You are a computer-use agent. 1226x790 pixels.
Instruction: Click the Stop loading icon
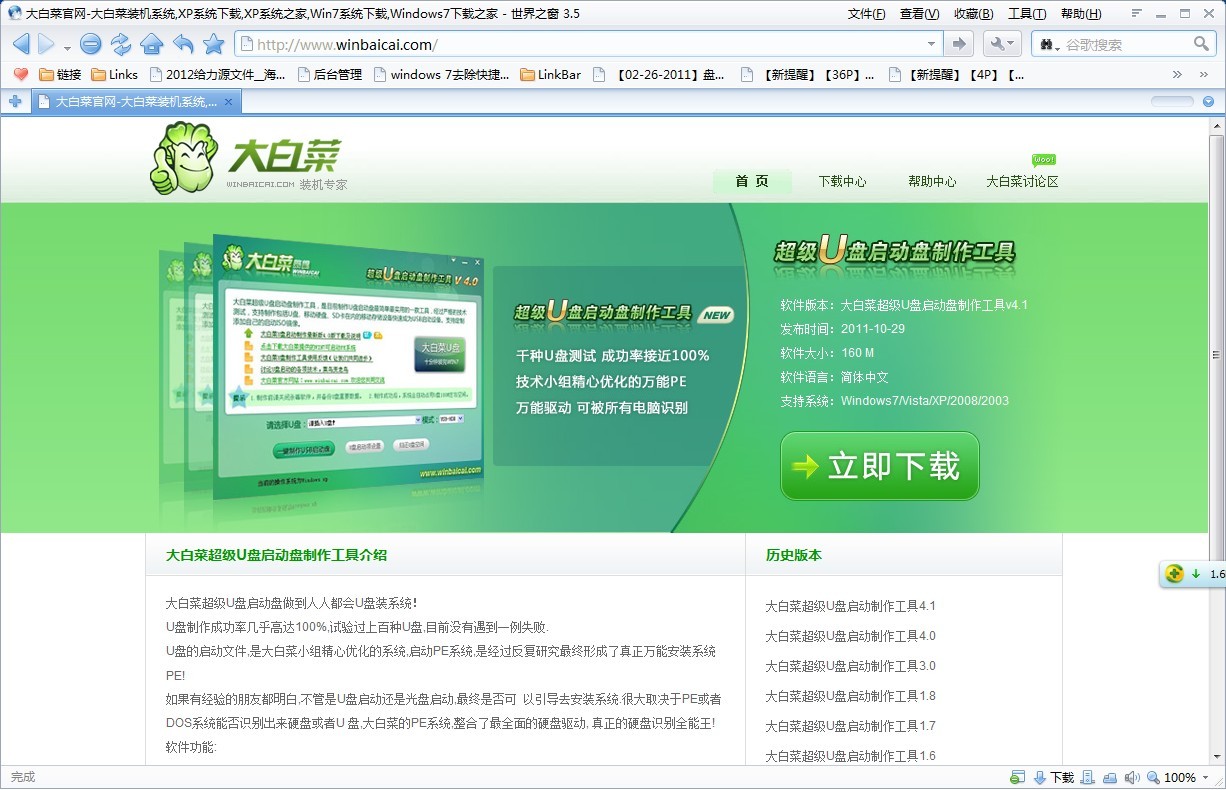(x=91, y=44)
